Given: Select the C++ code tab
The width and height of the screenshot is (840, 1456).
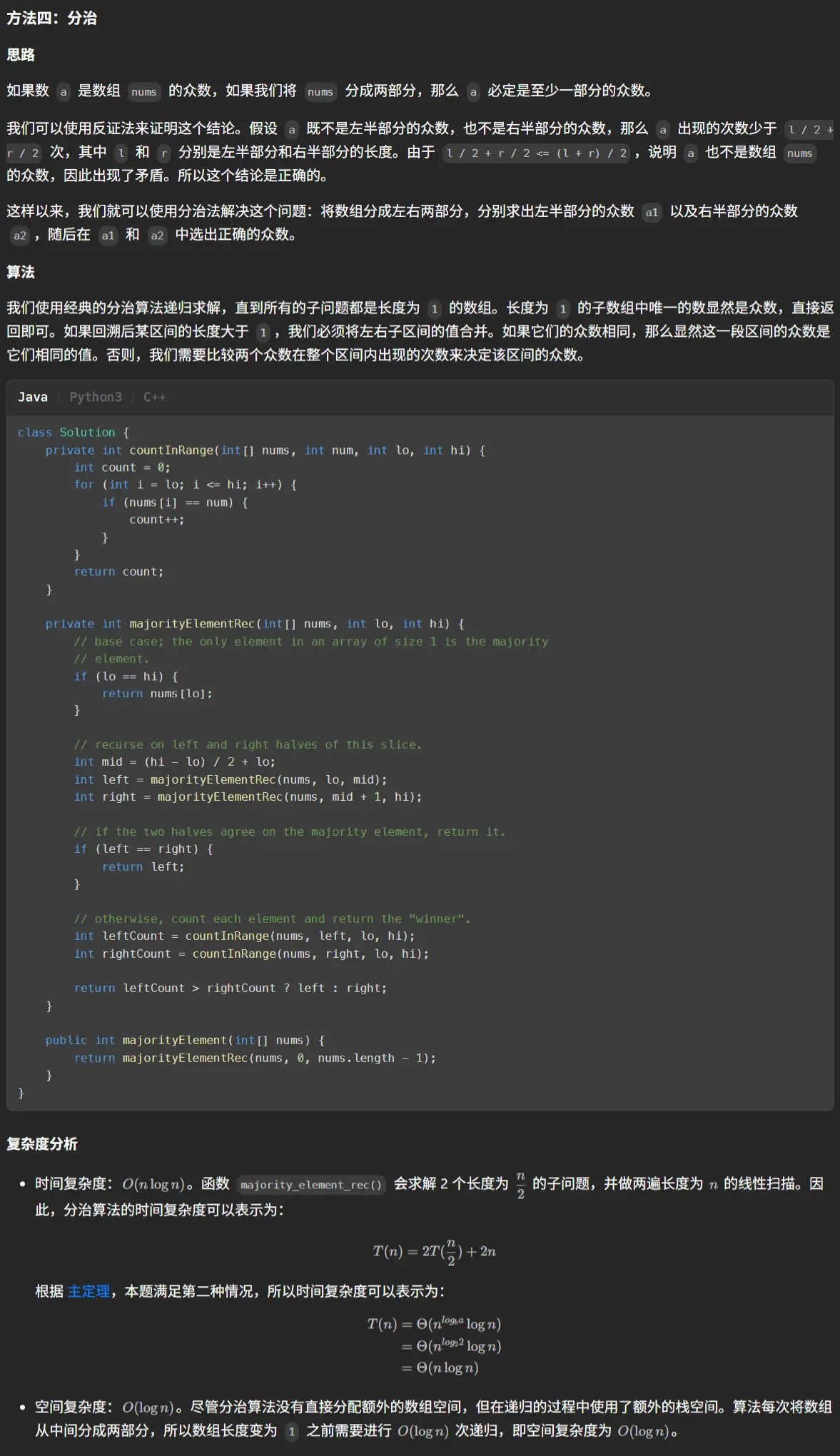Looking at the screenshot, I should click(x=154, y=397).
